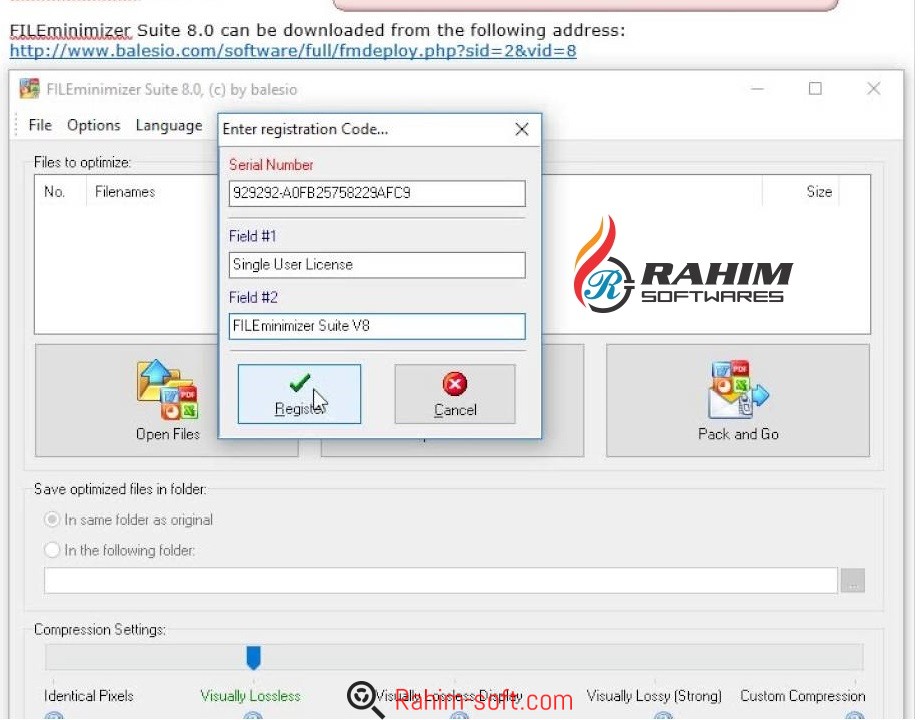Screen dimensions: 920x720
Task: Close the Enter registration Code dialog
Action: [x=522, y=129]
